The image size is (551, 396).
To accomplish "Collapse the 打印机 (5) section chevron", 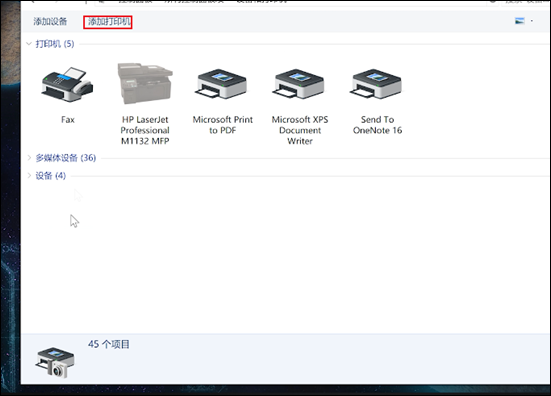I will [x=29, y=44].
